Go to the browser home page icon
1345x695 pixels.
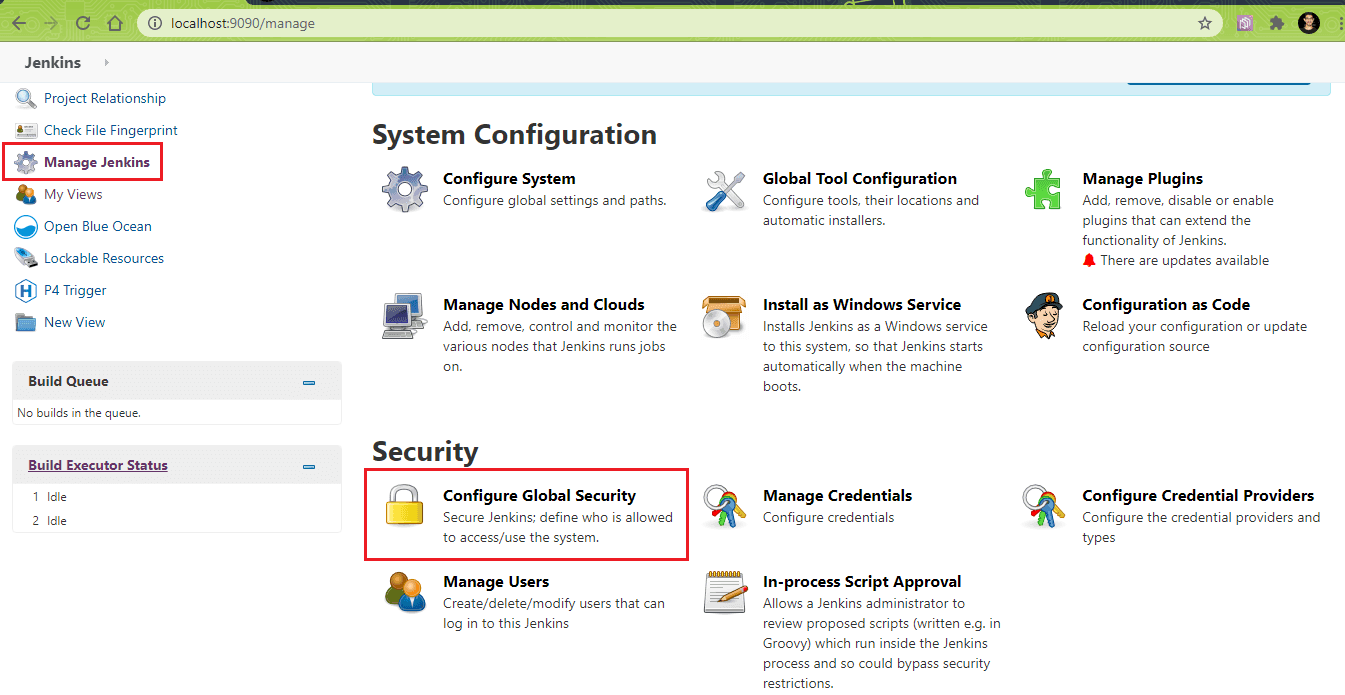point(115,23)
